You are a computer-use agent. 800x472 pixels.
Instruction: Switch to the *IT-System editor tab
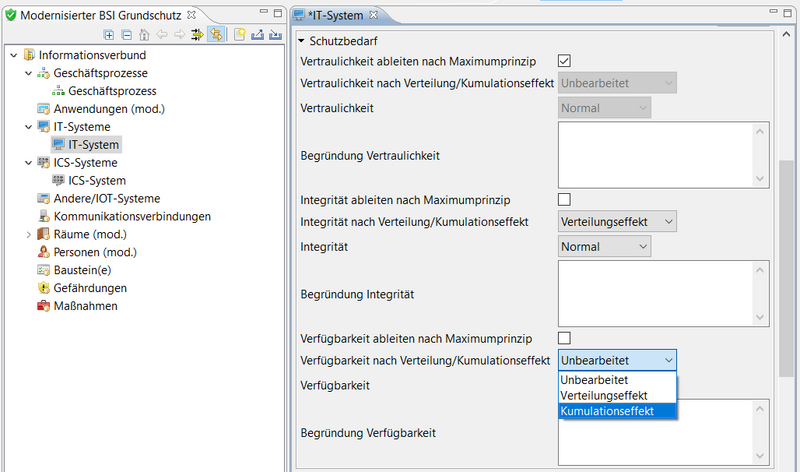335,15
